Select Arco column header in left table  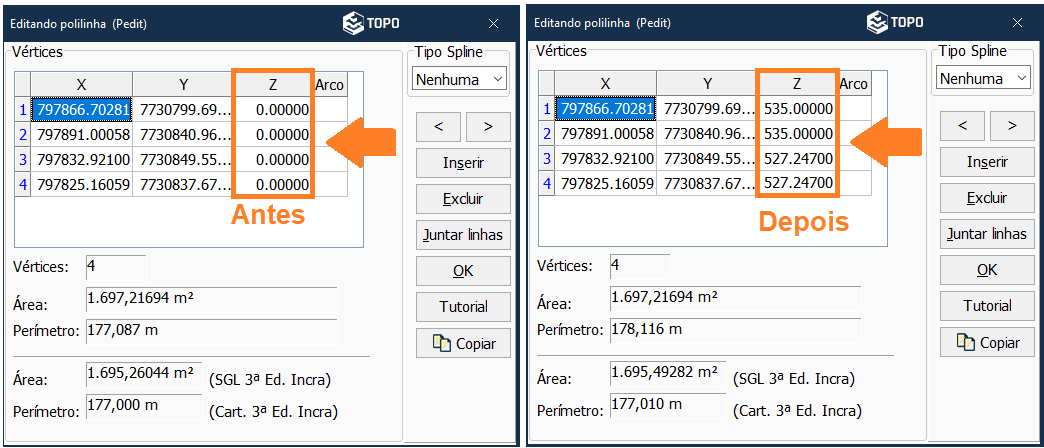[x=329, y=85]
